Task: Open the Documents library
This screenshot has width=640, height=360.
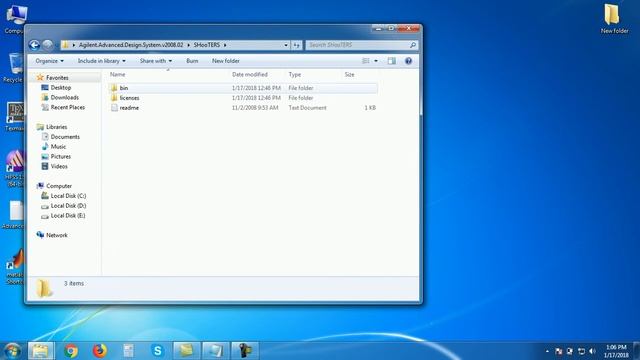Action: (65, 137)
